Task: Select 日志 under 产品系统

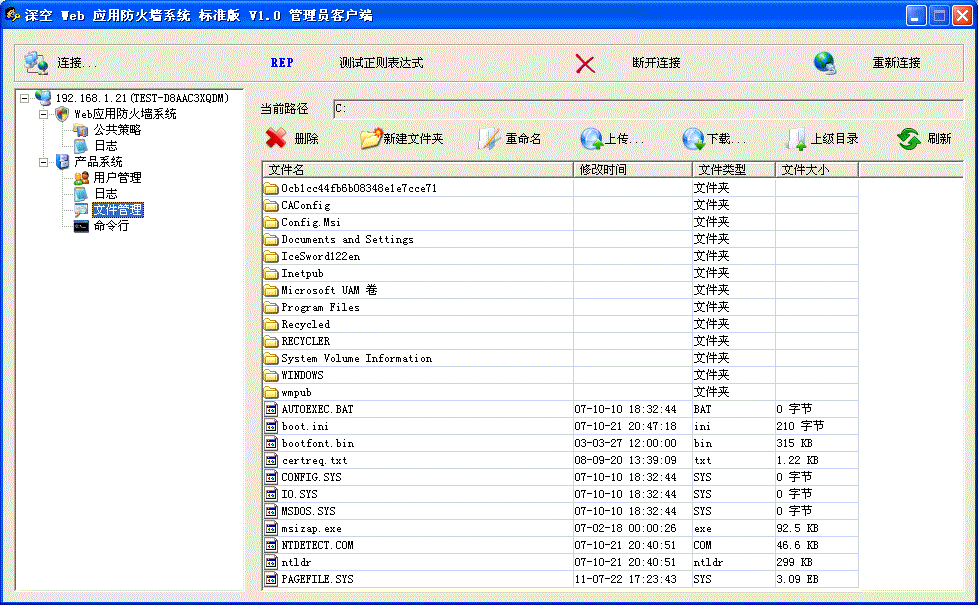Action: coord(105,194)
